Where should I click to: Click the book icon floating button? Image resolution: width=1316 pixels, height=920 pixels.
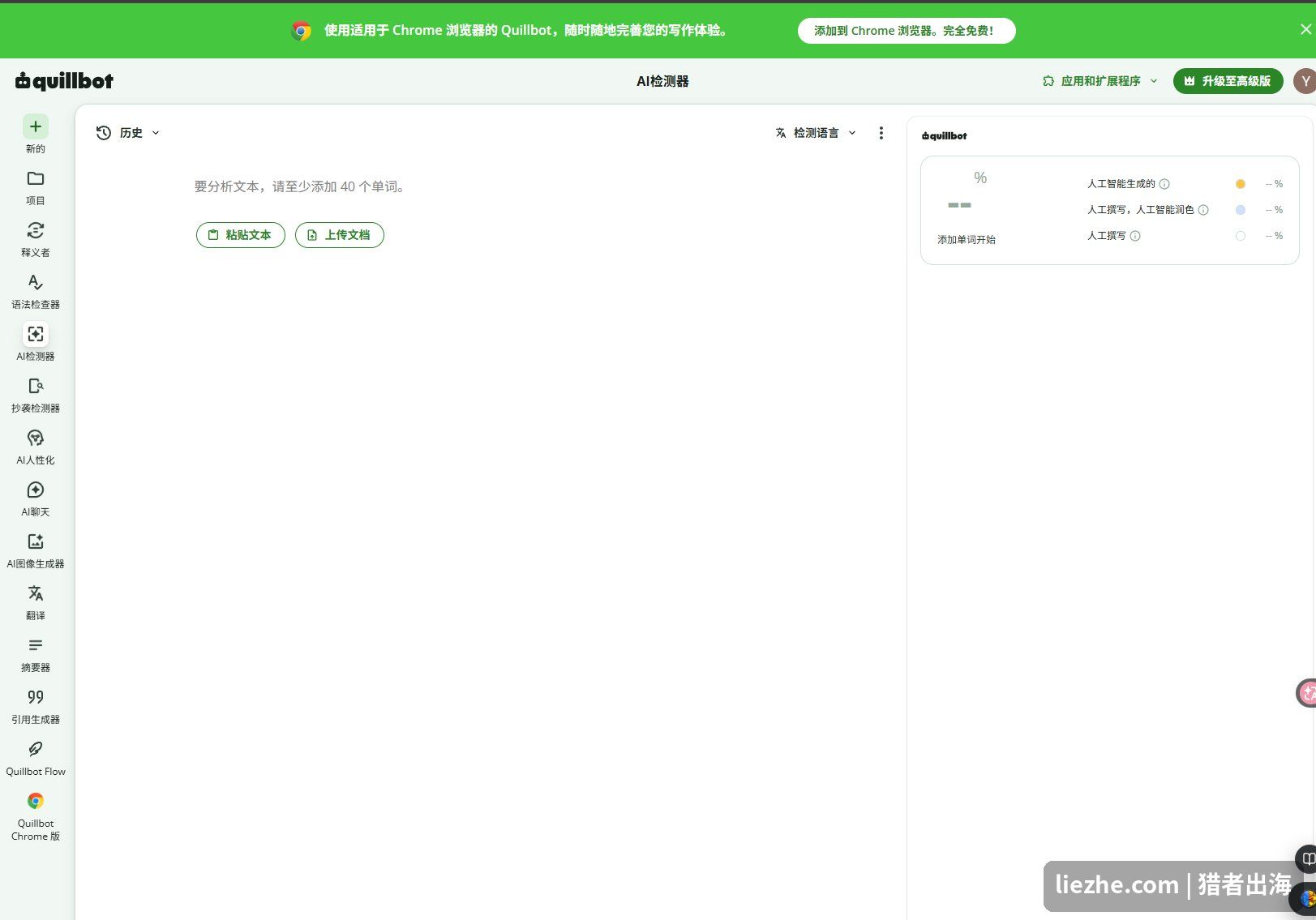point(1306,858)
